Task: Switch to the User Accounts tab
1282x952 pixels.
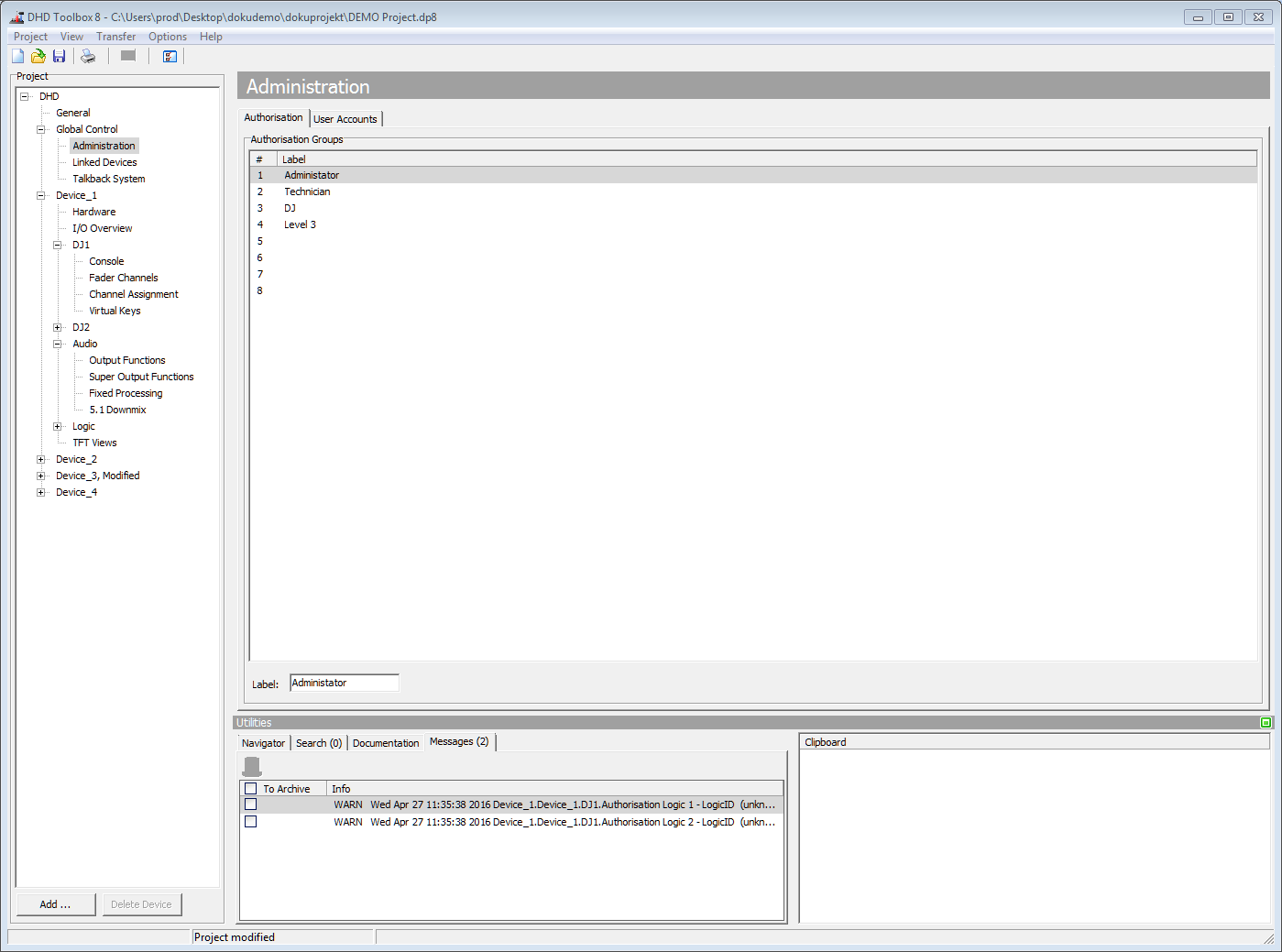Action: click(345, 118)
